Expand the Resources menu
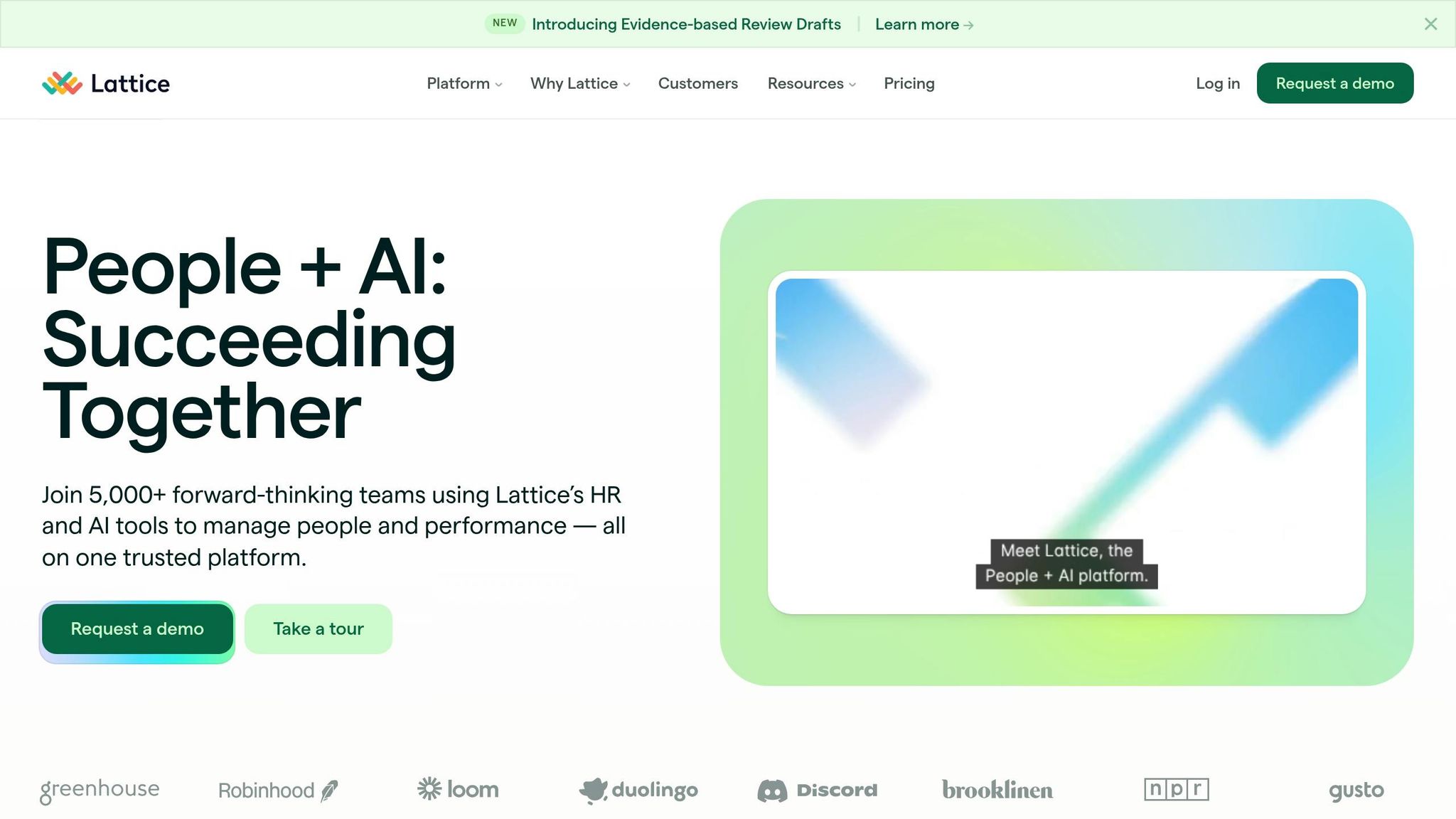1456x819 pixels. pos(811,83)
